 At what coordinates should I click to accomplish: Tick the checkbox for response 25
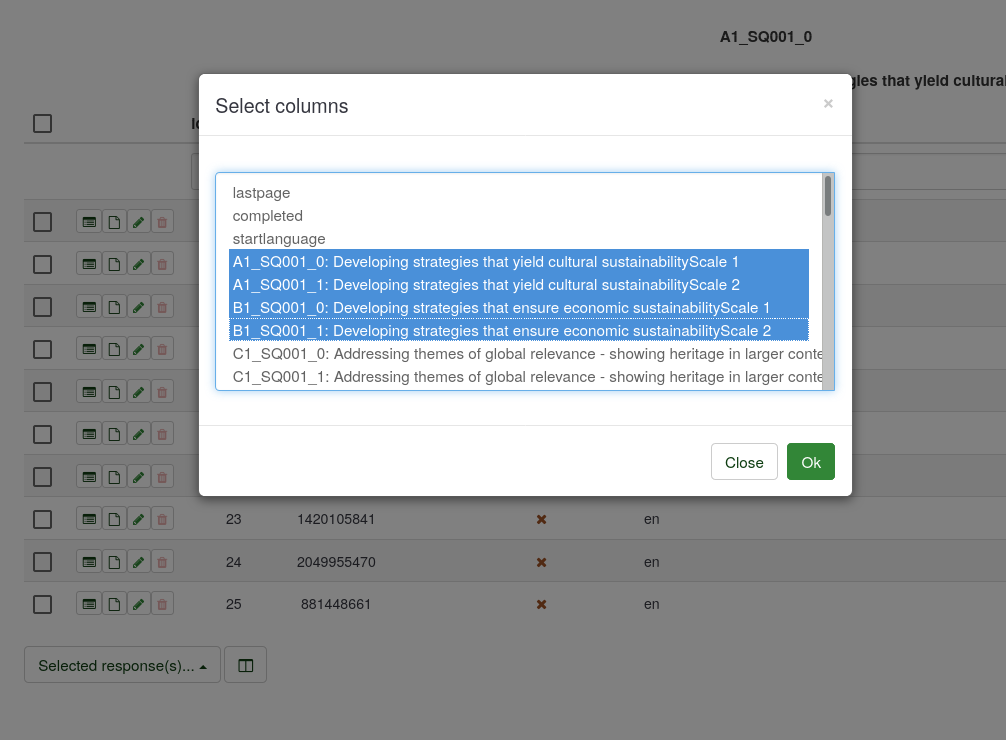[42, 604]
